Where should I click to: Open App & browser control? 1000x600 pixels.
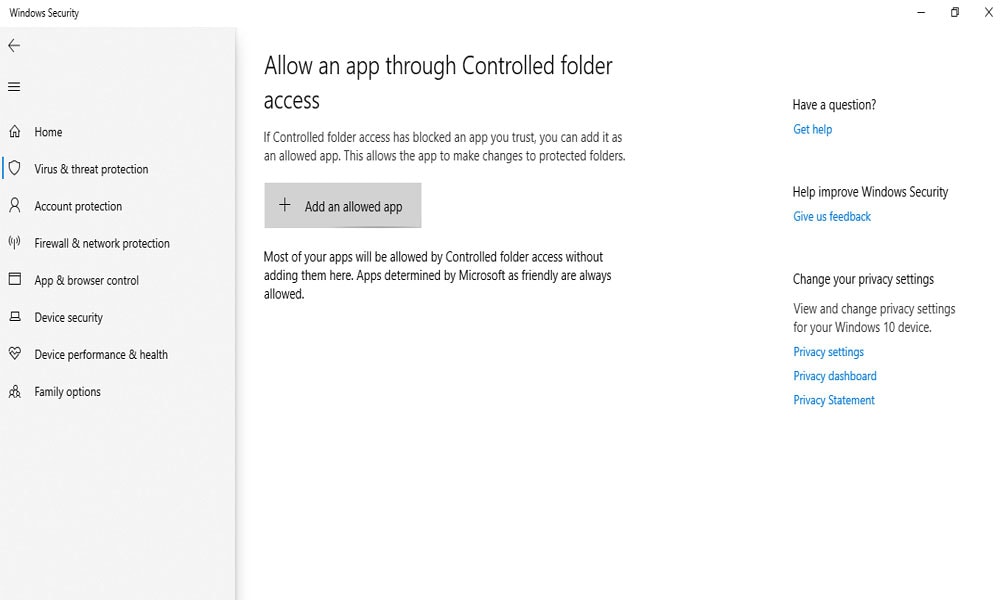coord(118,280)
